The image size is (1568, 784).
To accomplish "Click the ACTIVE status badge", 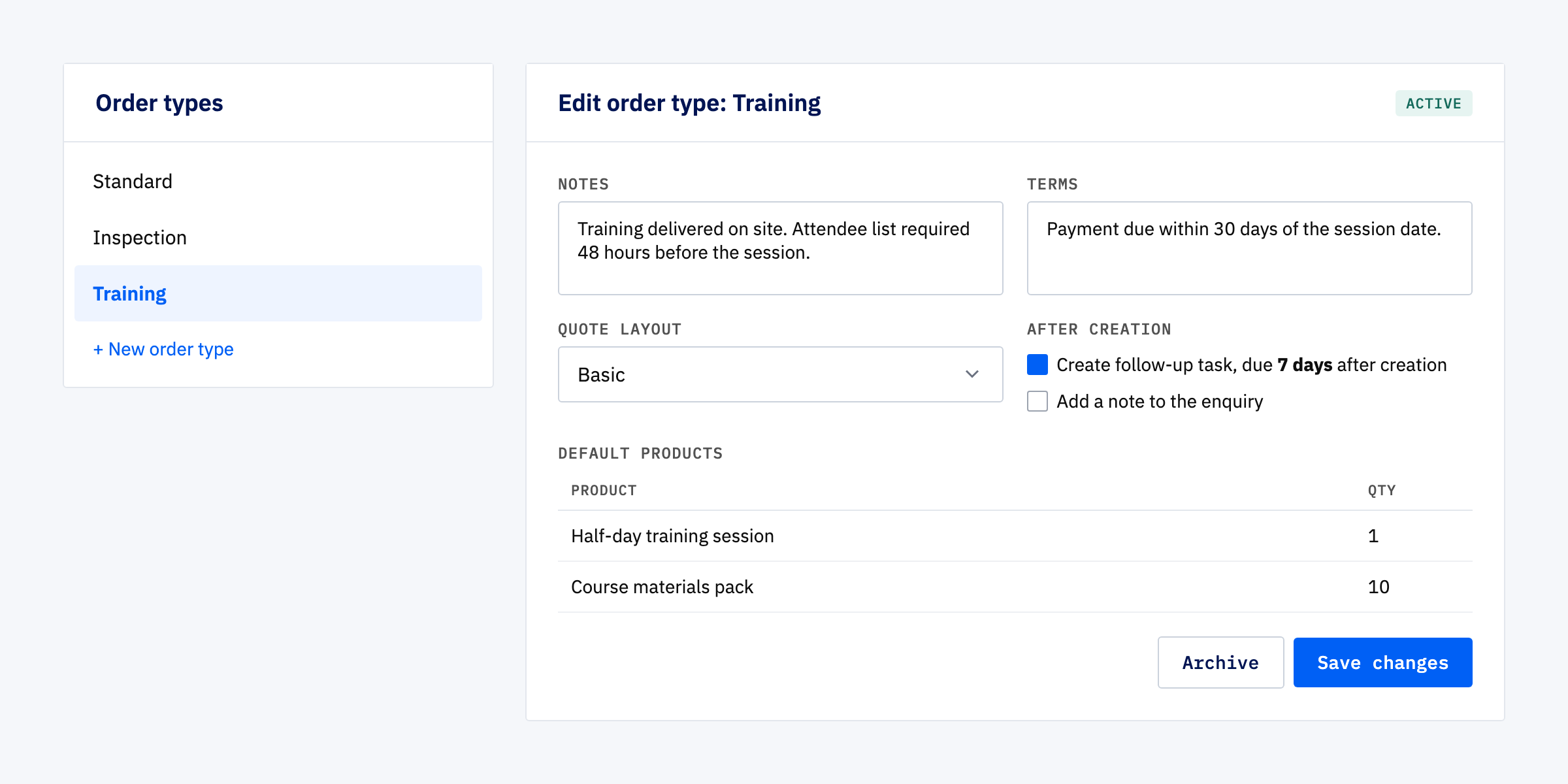I will (x=1433, y=103).
